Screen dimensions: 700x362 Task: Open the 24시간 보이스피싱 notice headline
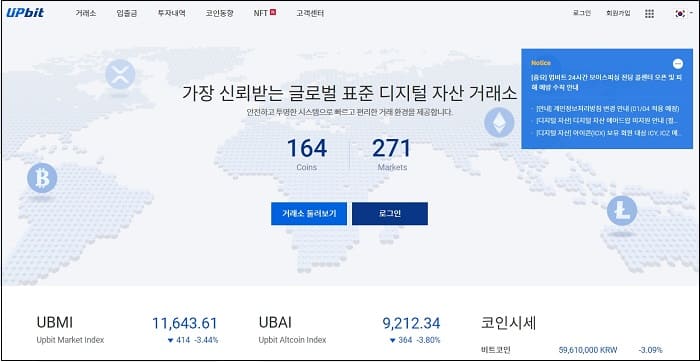point(606,83)
